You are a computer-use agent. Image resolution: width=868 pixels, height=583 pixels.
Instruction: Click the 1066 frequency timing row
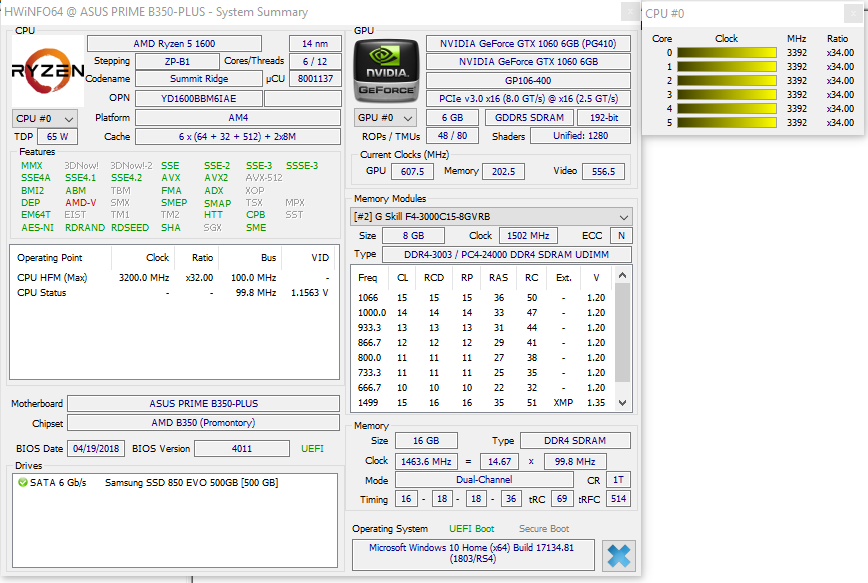coord(482,297)
